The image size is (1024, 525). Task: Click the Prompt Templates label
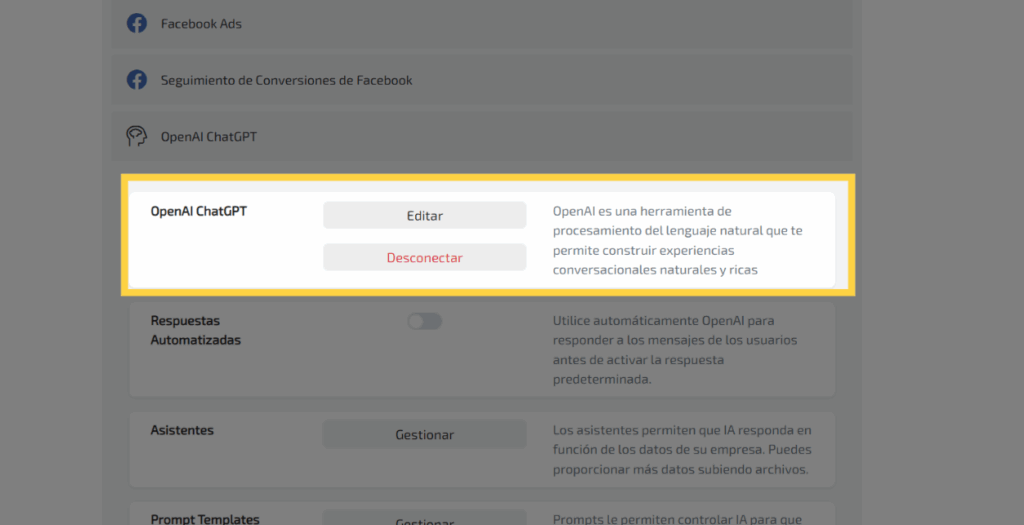point(205,519)
